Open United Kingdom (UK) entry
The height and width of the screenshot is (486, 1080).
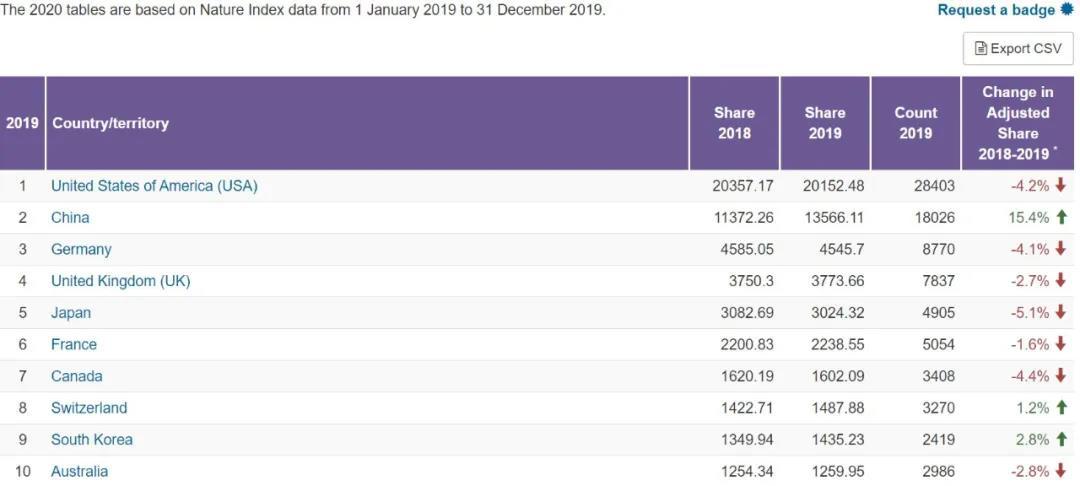point(120,281)
